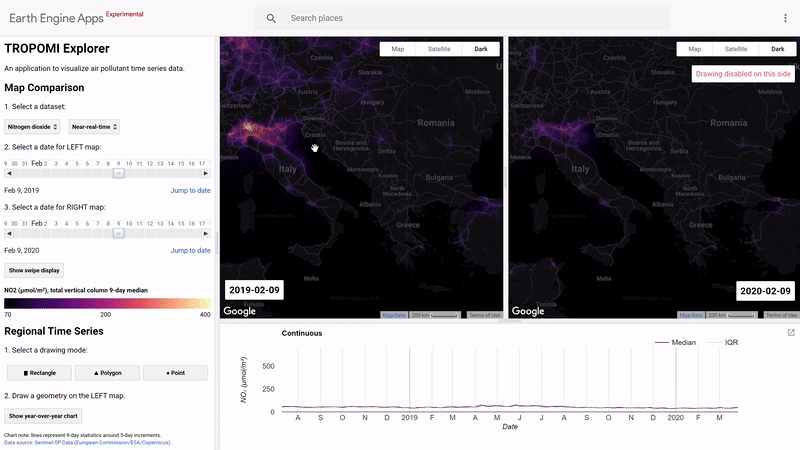Click the Continuous chart title
Image resolution: width=800 pixels, height=450 pixels.
tap(302, 333)
